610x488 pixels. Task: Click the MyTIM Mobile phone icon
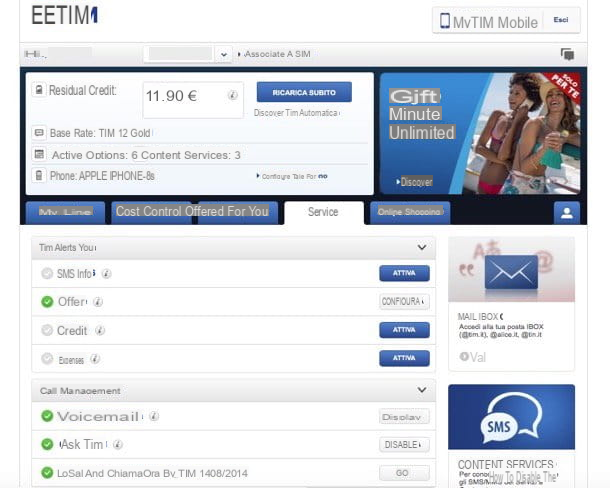[x=445, y=21]
